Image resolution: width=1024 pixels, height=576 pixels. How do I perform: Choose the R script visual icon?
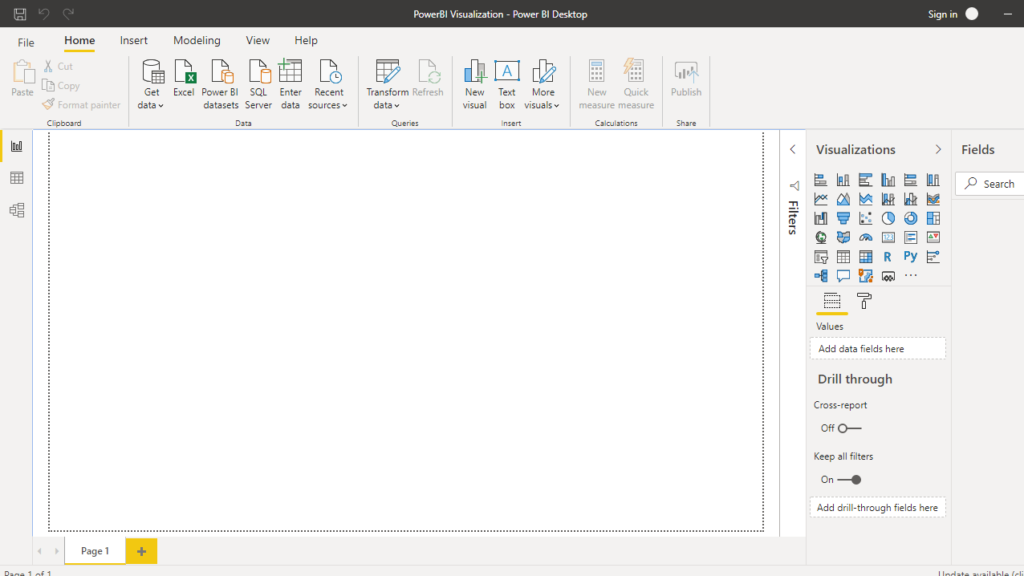[888, 257]
